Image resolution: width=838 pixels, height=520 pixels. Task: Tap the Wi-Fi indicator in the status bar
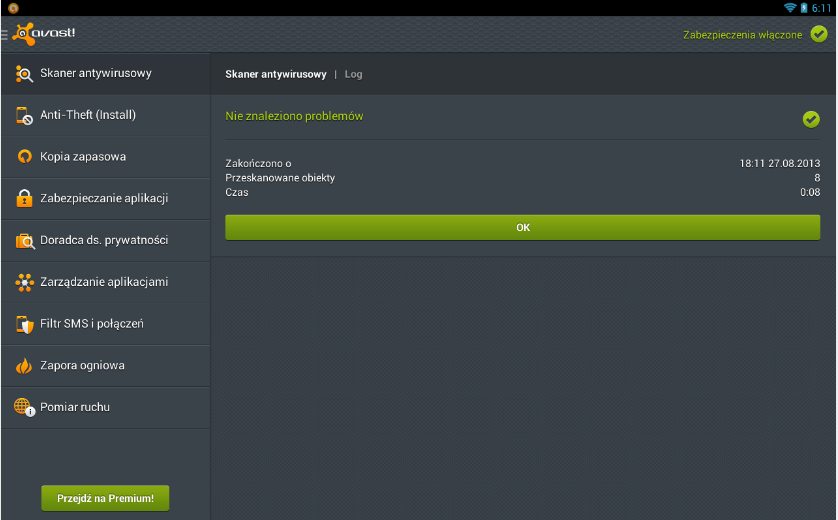pos(789,7)
